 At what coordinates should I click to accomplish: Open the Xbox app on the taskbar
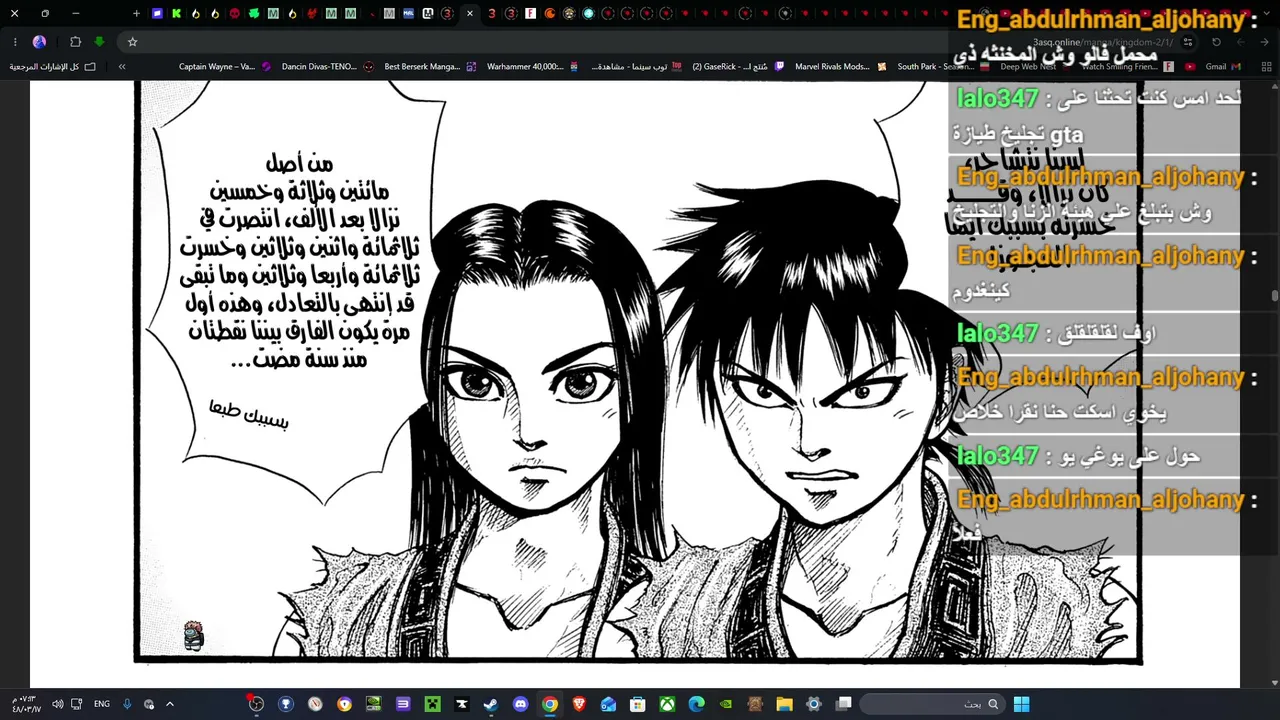coord(667,704)
